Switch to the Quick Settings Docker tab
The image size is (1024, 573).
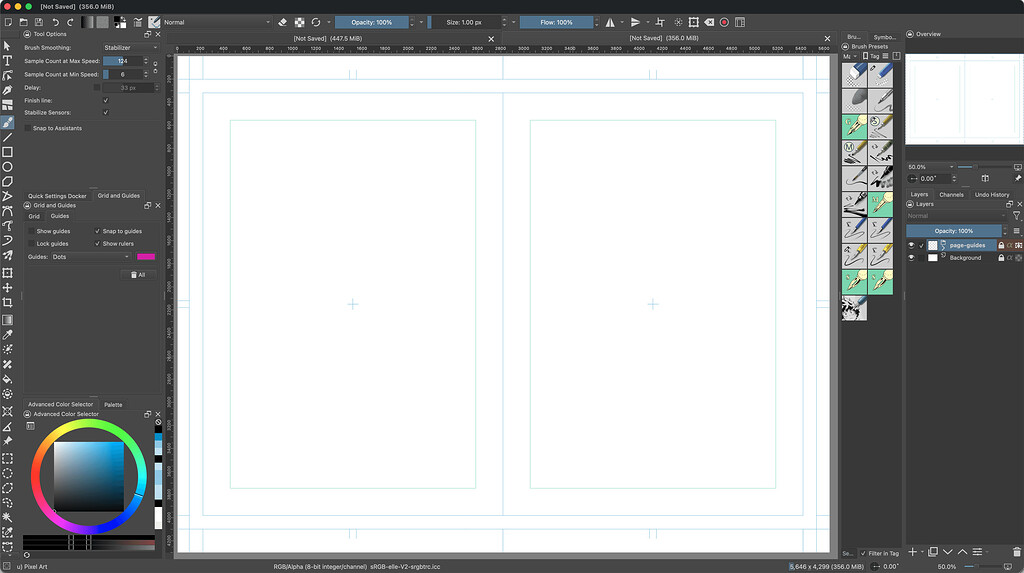point(57,196)
